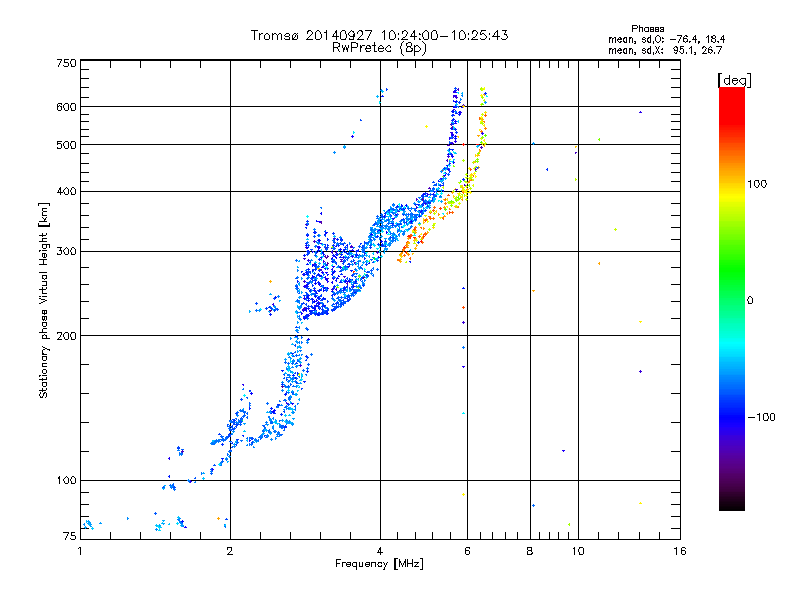This screenshot has width=800, height=600.
Task: Click the x-axis tick label '10'
Action: click(x=578, y=551)
